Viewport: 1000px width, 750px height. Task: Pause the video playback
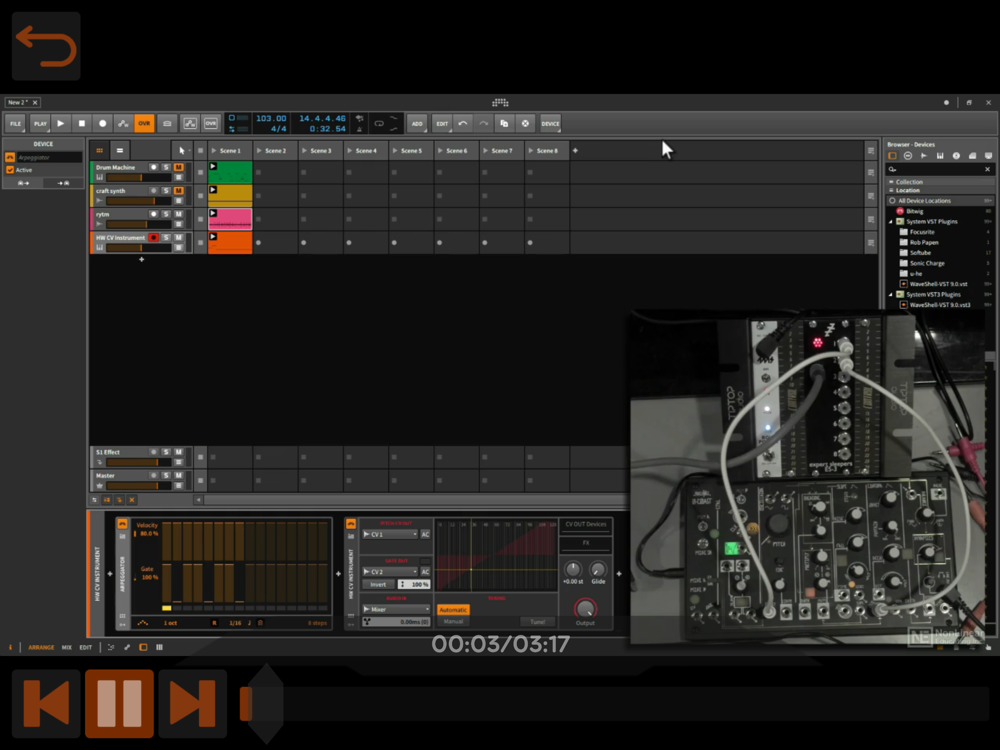pyautogui.click(x=119, y=703)
